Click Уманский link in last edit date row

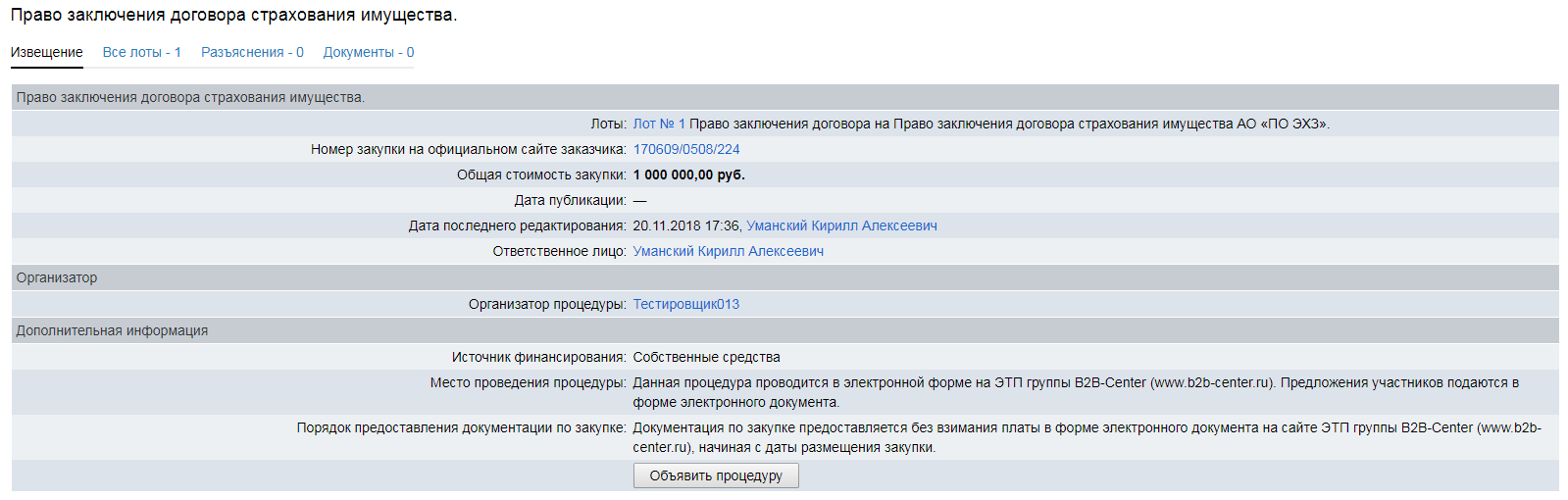[x=841, y=225]
